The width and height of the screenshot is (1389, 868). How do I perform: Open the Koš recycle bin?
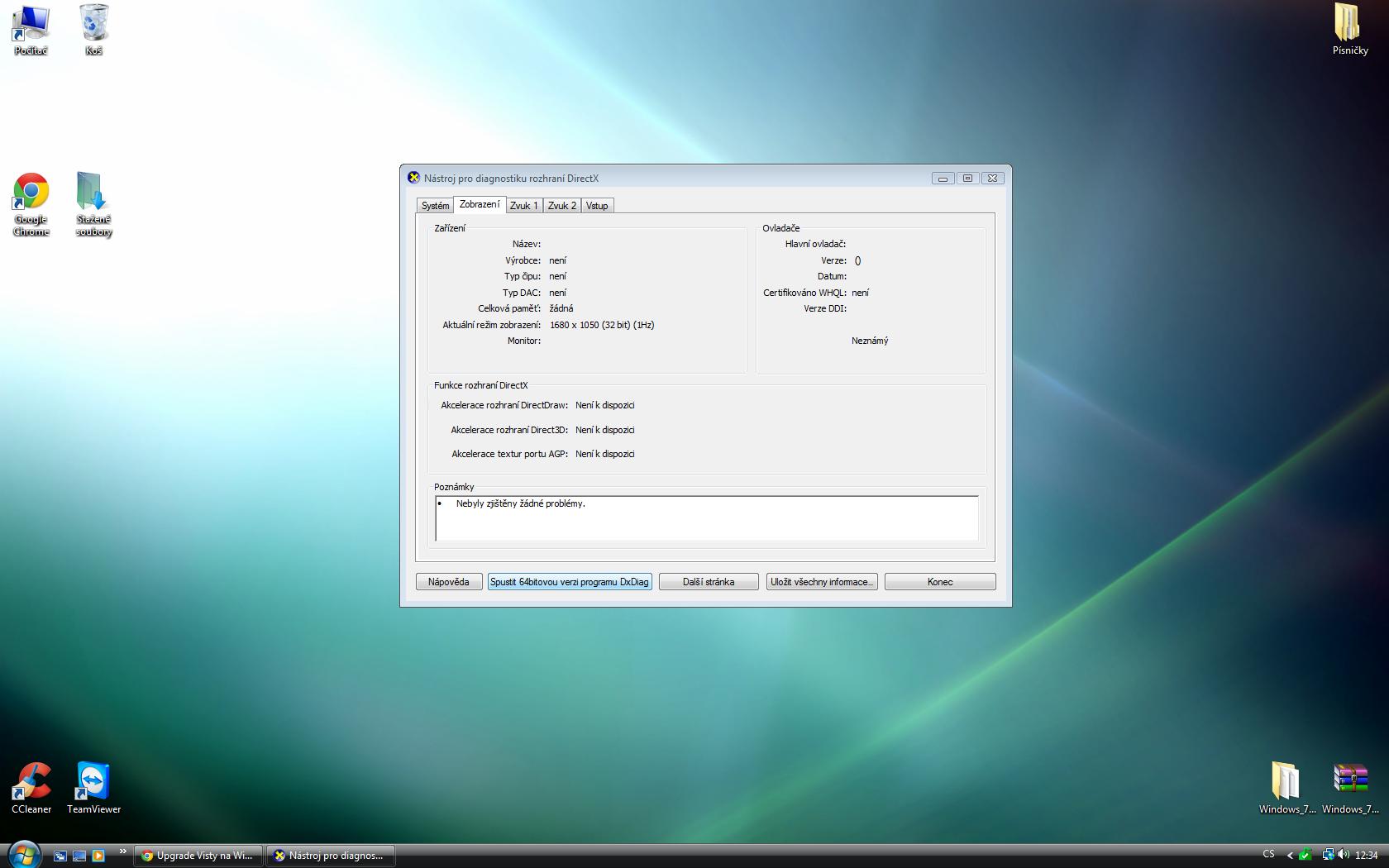click(93, 23)
